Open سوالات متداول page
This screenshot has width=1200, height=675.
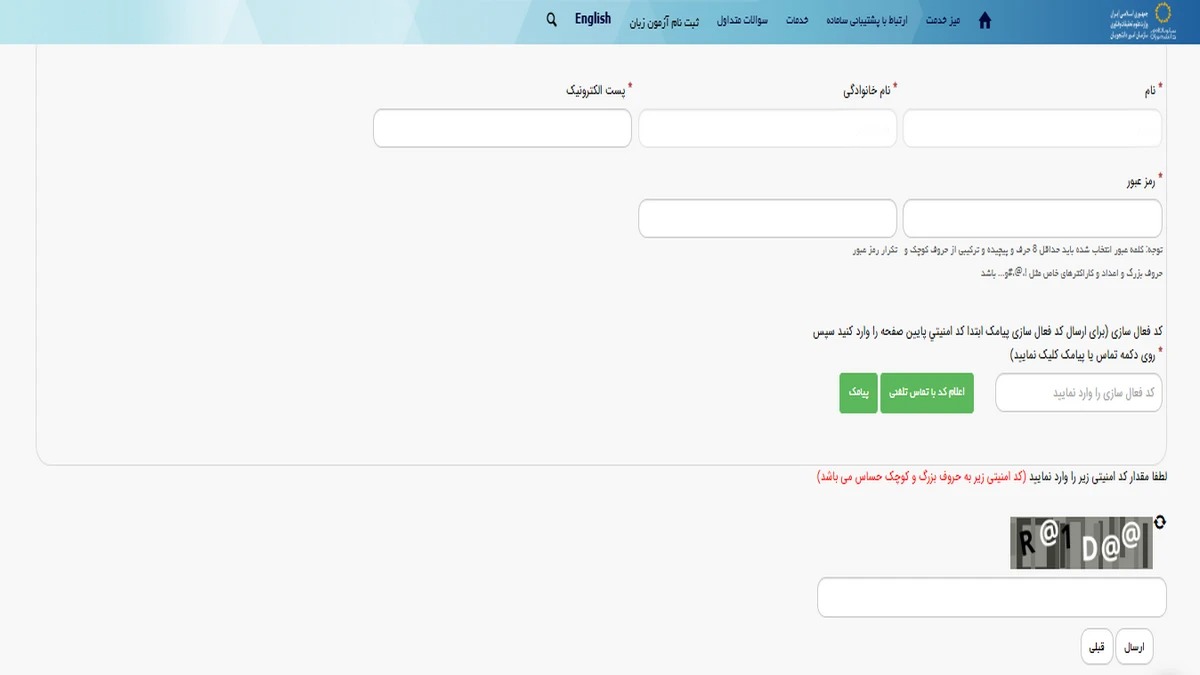(740, 20)
